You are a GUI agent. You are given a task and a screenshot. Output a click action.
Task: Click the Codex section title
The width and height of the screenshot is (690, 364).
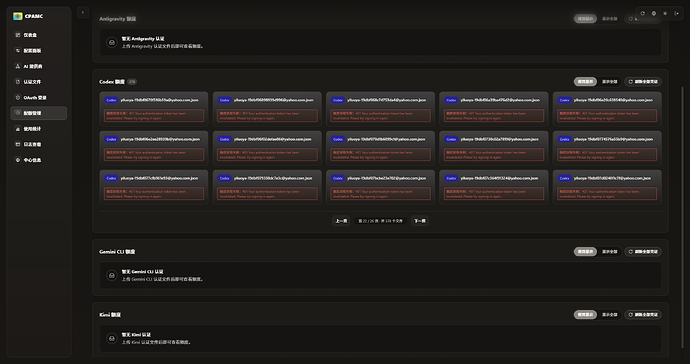(x=112, y=81)
